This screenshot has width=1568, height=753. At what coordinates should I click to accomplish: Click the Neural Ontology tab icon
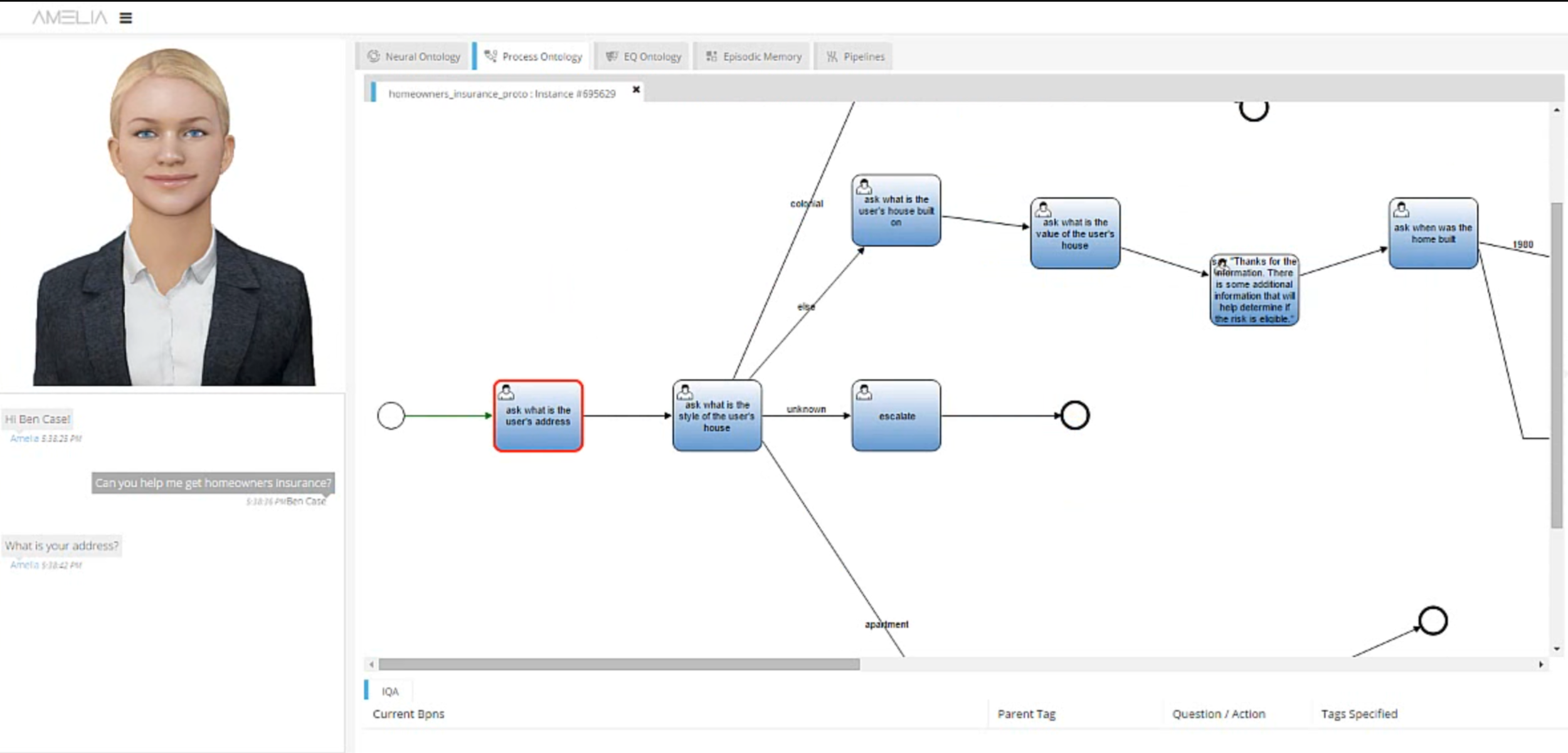374,56
